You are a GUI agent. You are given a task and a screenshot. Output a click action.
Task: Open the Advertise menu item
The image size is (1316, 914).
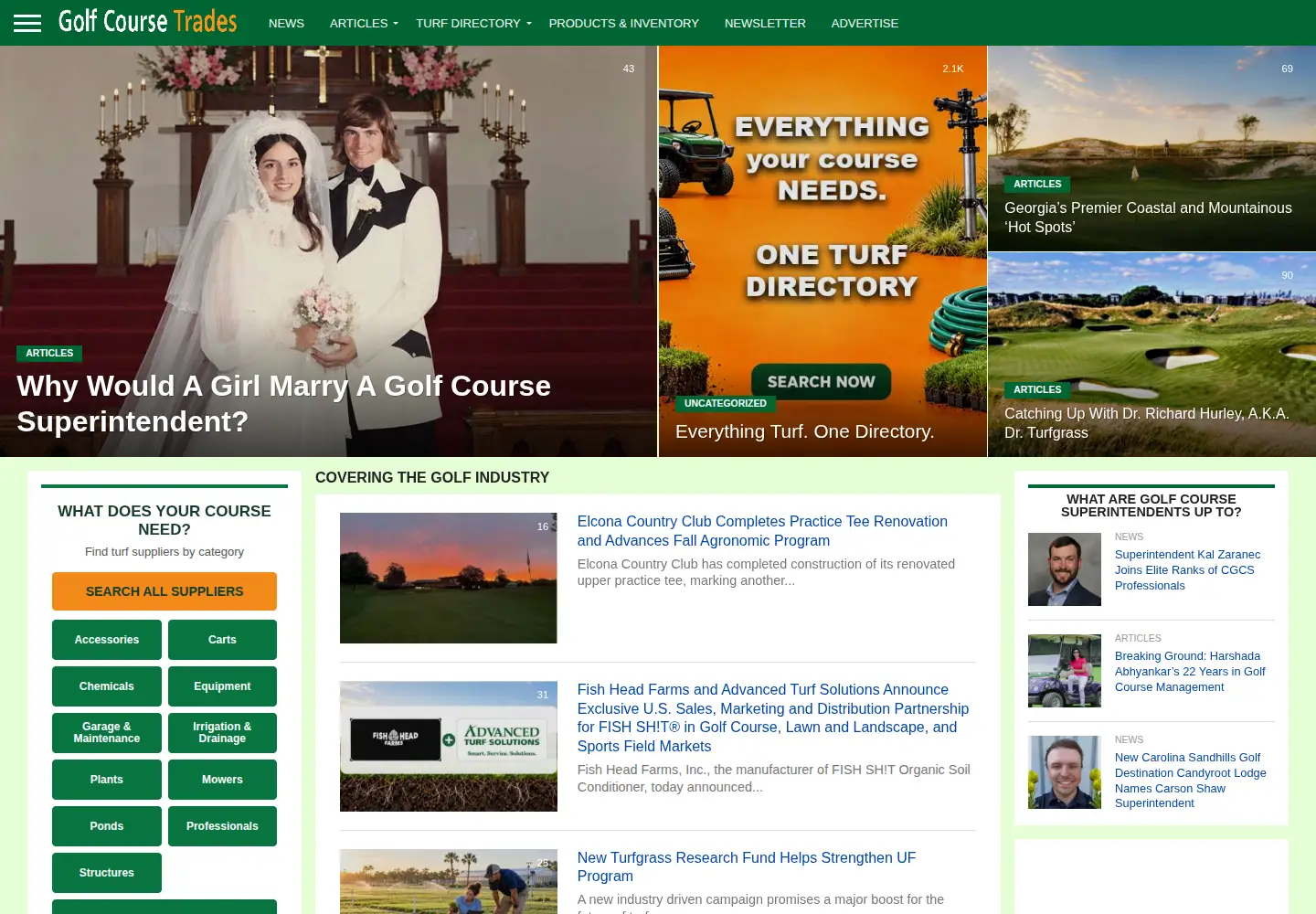click(x=865, y=23)
